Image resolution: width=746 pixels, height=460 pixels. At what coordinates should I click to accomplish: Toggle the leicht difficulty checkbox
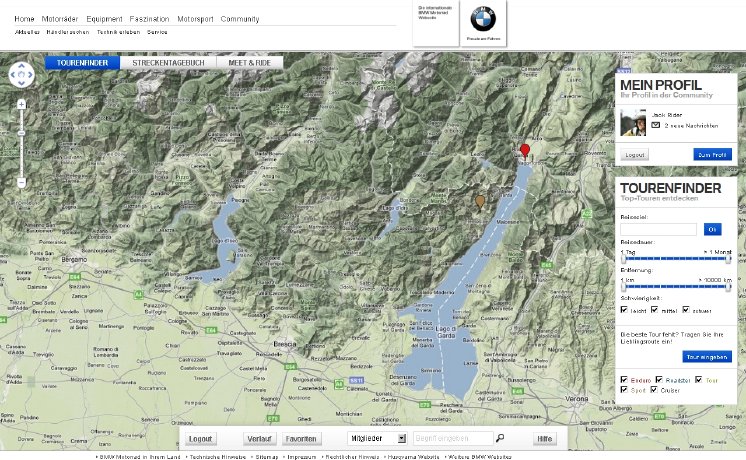point(624,310)
